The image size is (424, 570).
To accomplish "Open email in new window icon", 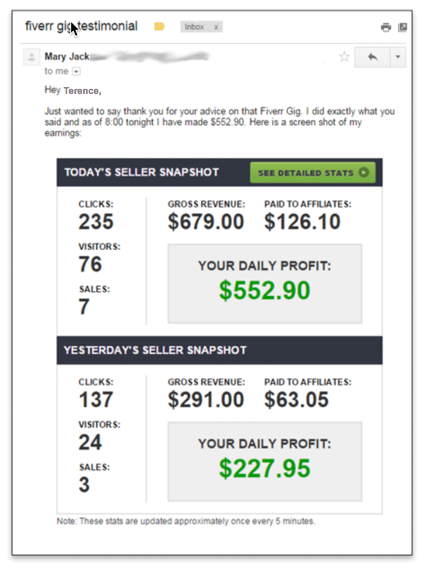I will tap(403, 27).
